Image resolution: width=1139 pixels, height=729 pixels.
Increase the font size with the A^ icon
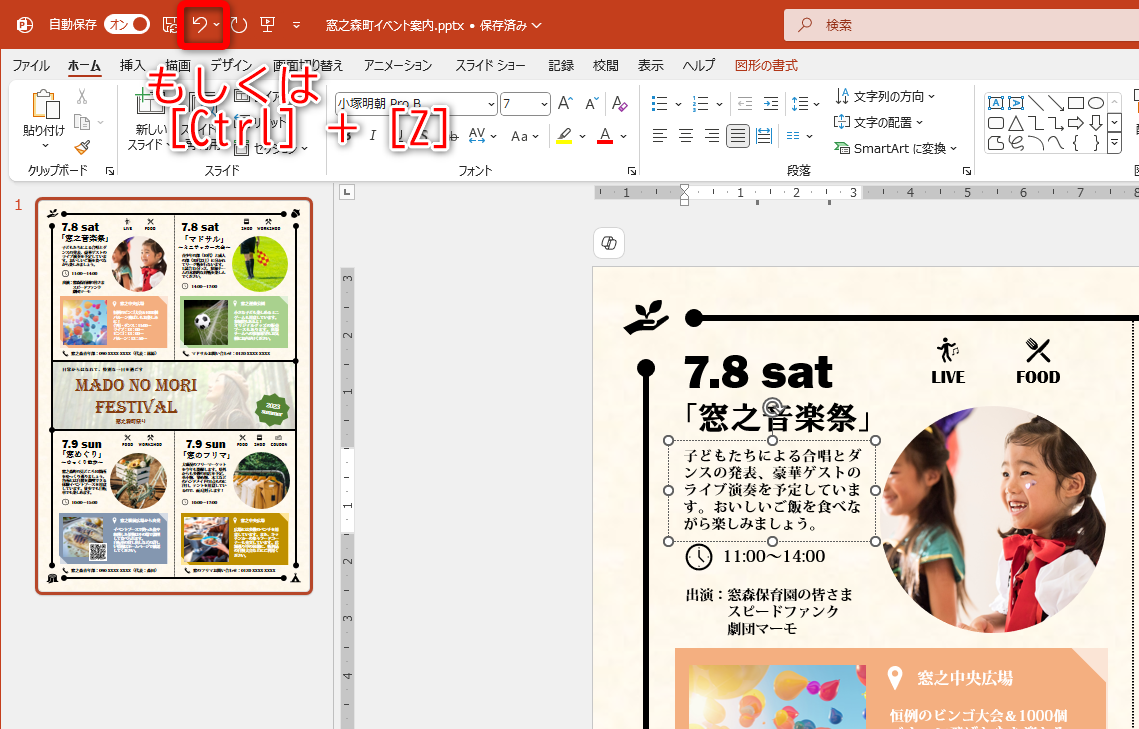click(x=566, y=103)
